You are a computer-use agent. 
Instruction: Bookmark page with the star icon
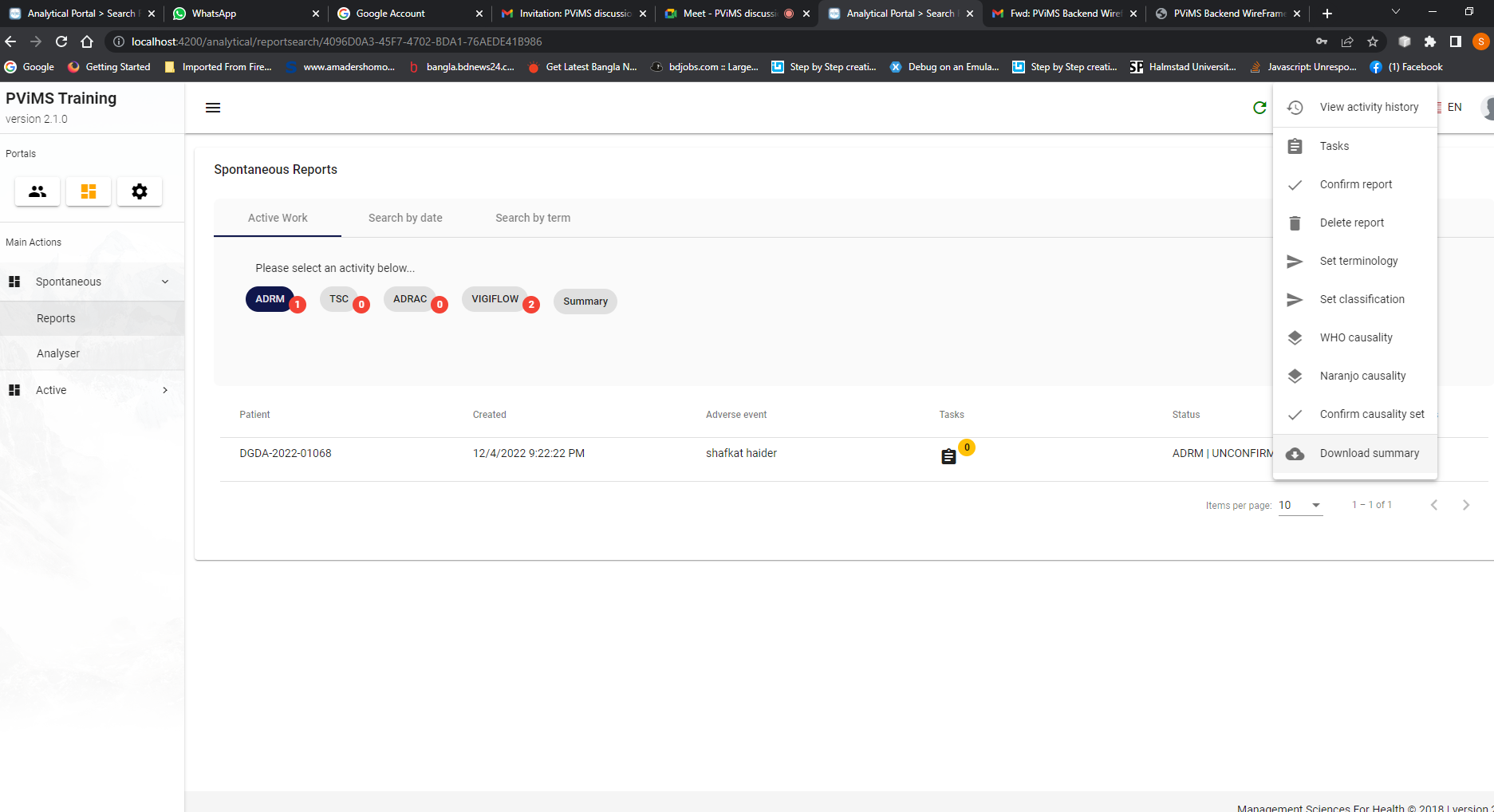click(x=1373, y=41)
